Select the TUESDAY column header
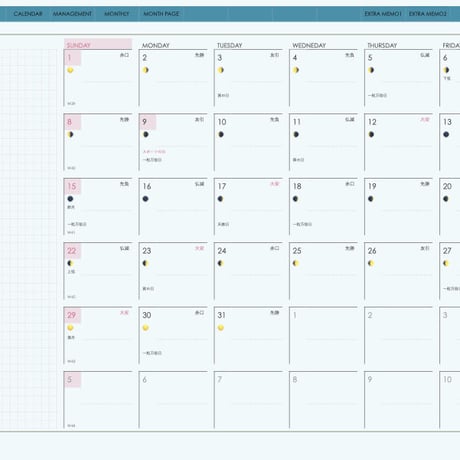460x460 pixels. [x=230, y=45]
